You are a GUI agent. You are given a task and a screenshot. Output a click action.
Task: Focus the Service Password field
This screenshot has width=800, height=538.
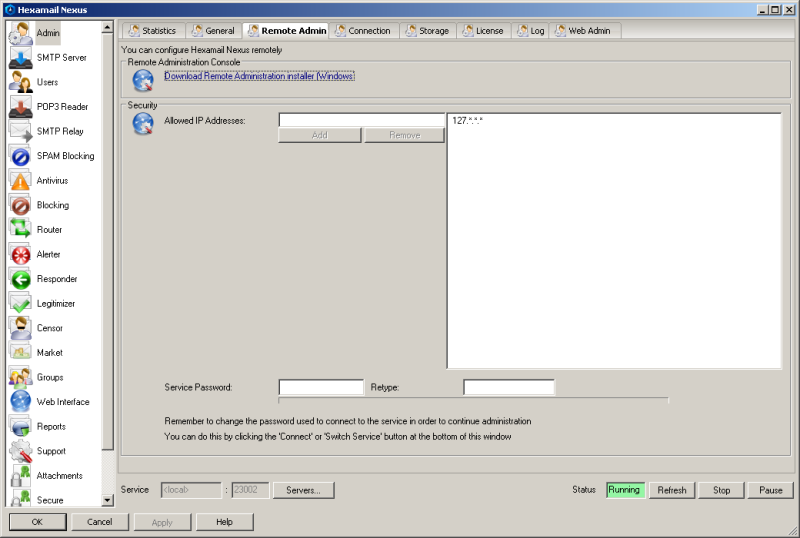[x=321, y=387]
